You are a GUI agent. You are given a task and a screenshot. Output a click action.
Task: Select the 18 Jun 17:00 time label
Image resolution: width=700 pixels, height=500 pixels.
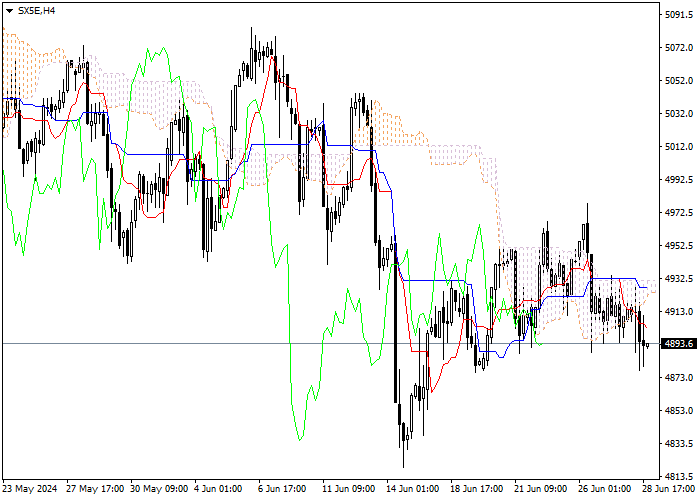[477, 489]
